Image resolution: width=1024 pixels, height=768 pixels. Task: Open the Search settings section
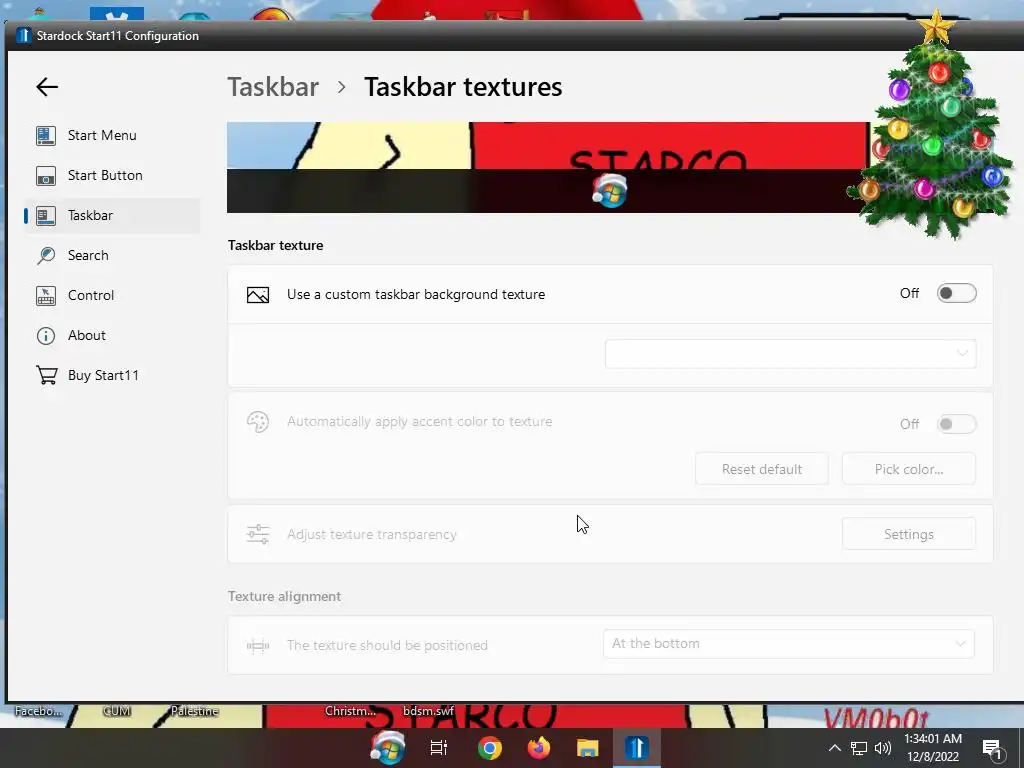coord(112,255)
